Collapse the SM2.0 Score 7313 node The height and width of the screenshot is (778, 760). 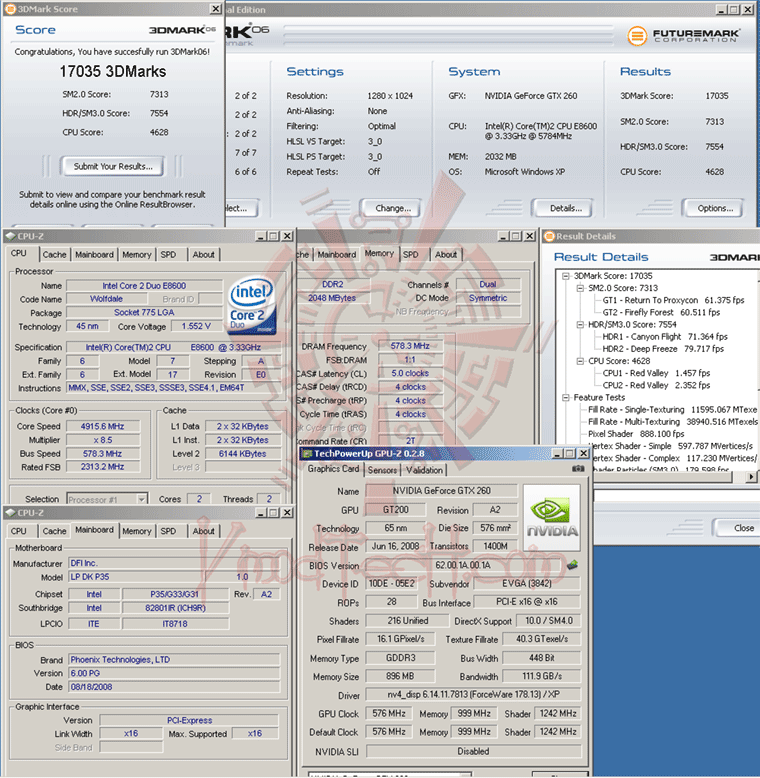tap(580, 288)
